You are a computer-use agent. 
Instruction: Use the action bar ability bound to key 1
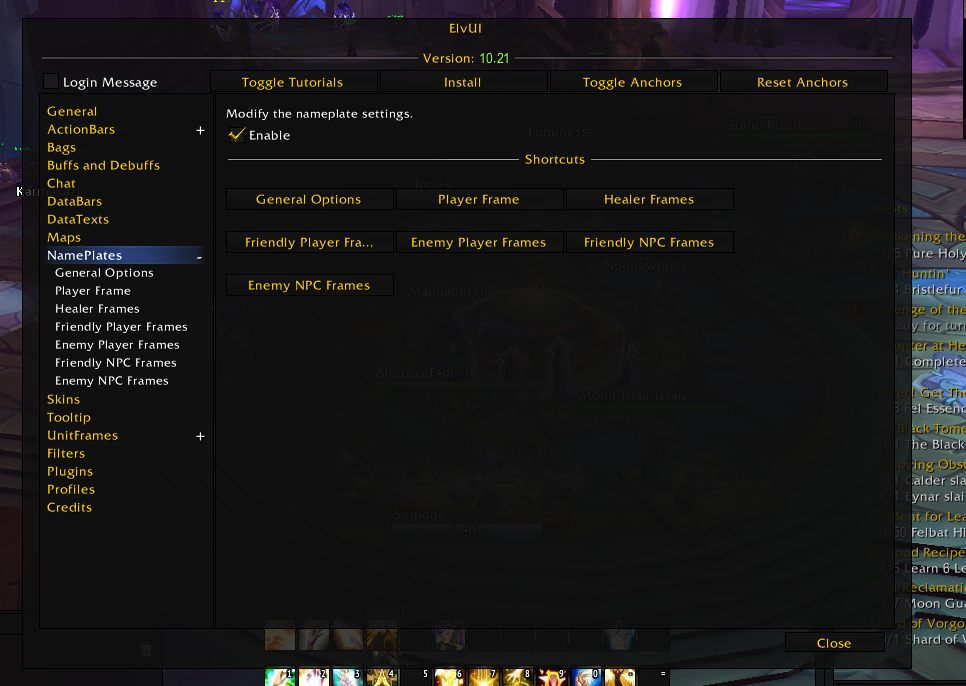click(x=280, y=677)
